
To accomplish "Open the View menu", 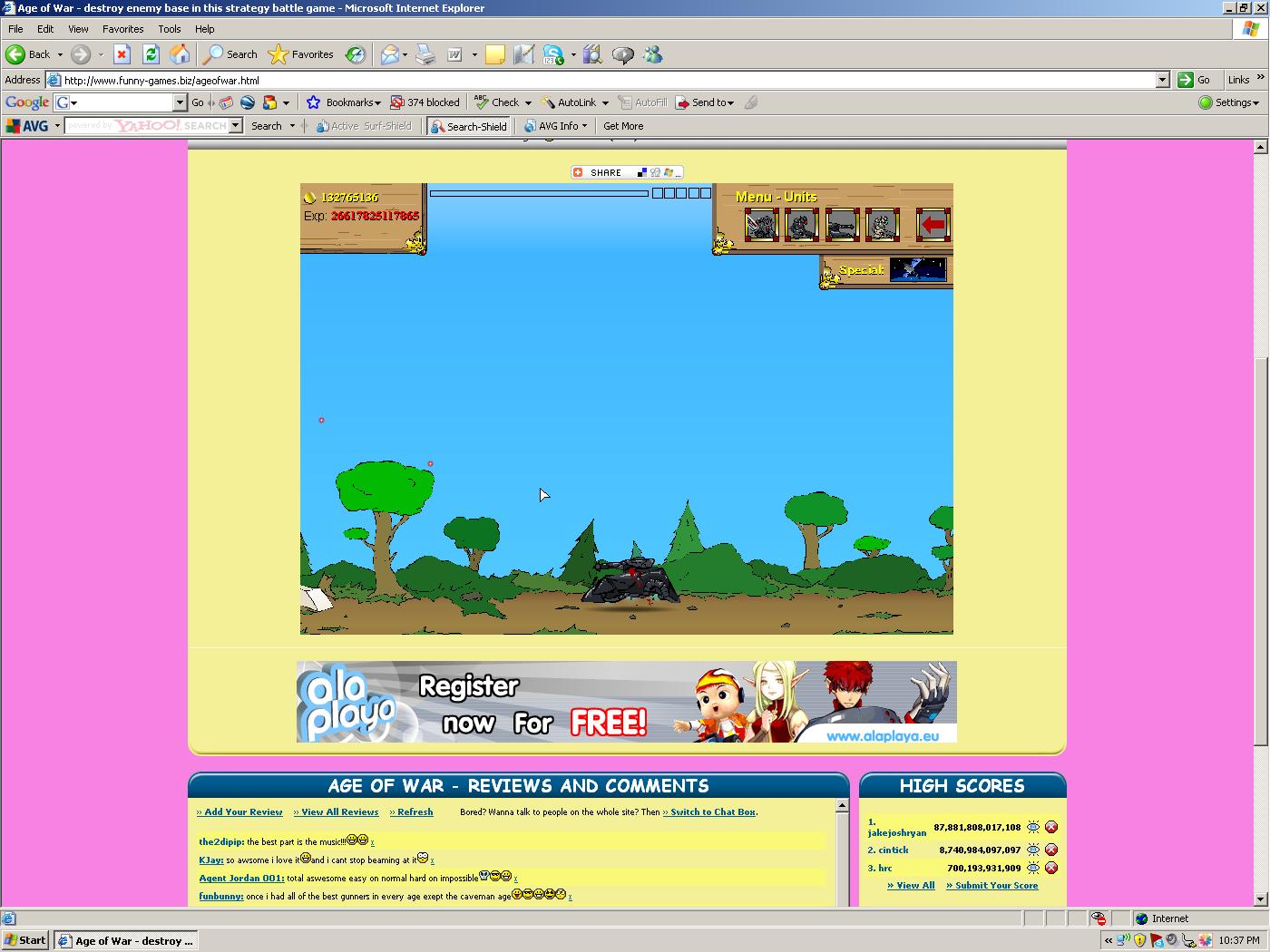I will (x=78, y=29).
